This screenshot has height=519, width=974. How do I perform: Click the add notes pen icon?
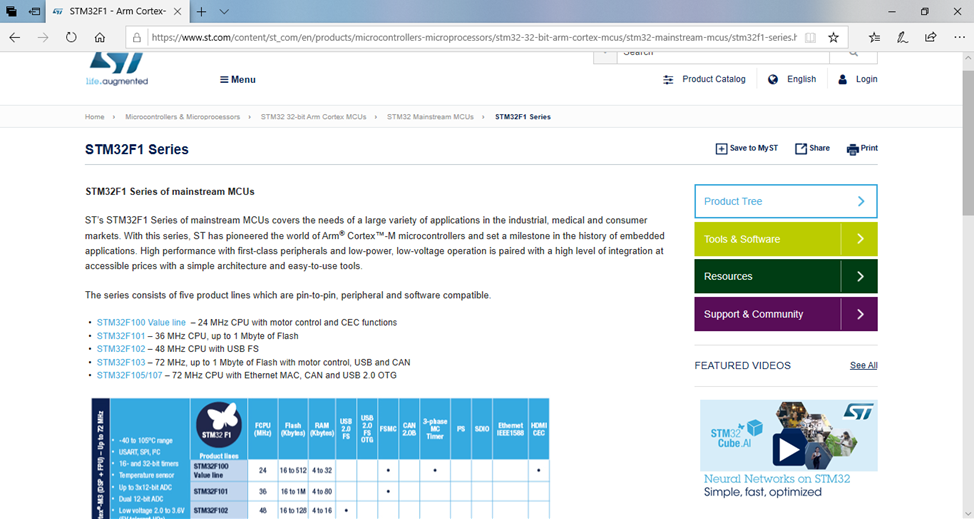(x=902, y=37)
